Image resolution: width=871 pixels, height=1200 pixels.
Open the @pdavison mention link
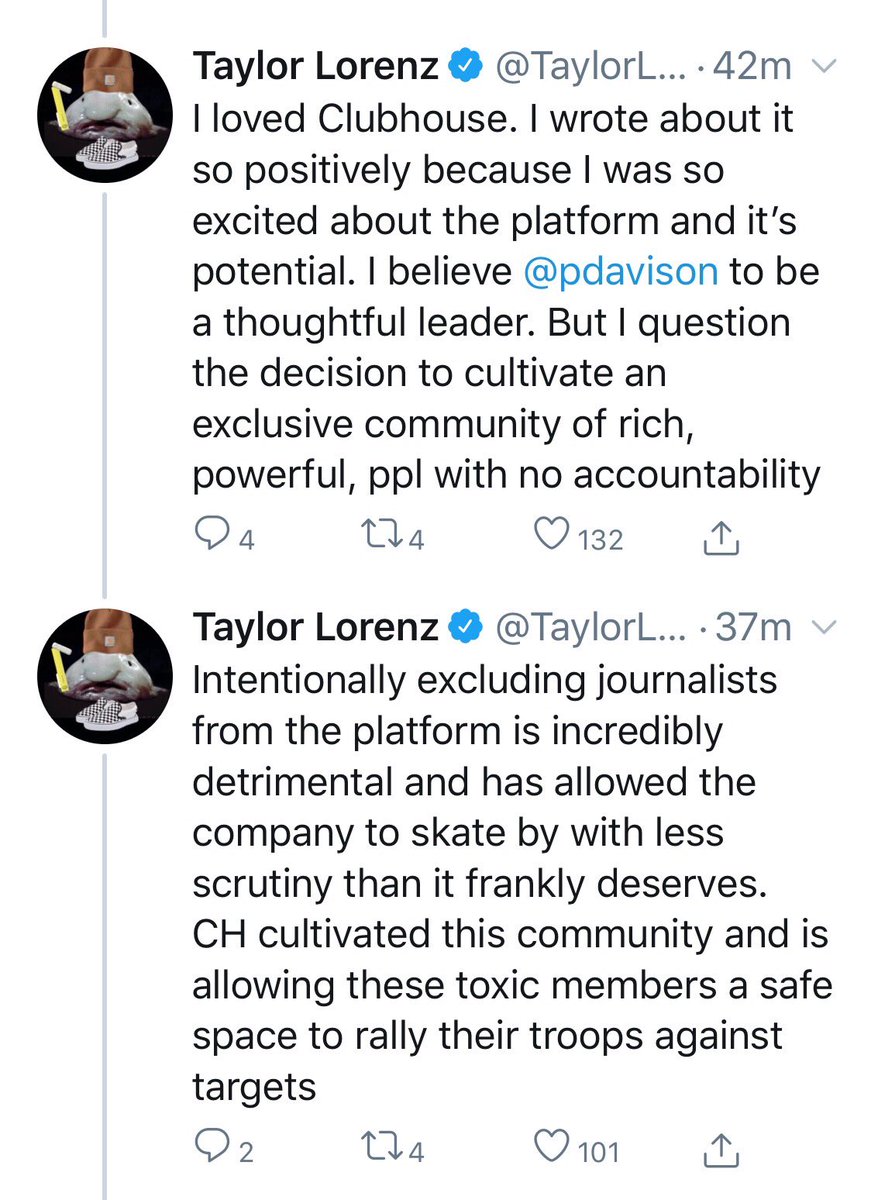[620, 272]
